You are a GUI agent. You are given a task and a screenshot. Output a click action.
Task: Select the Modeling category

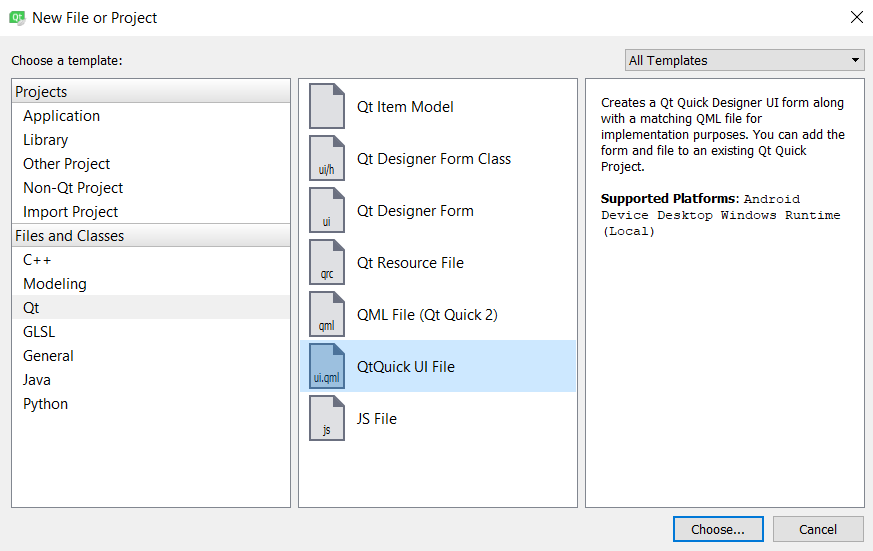[55, 284]
